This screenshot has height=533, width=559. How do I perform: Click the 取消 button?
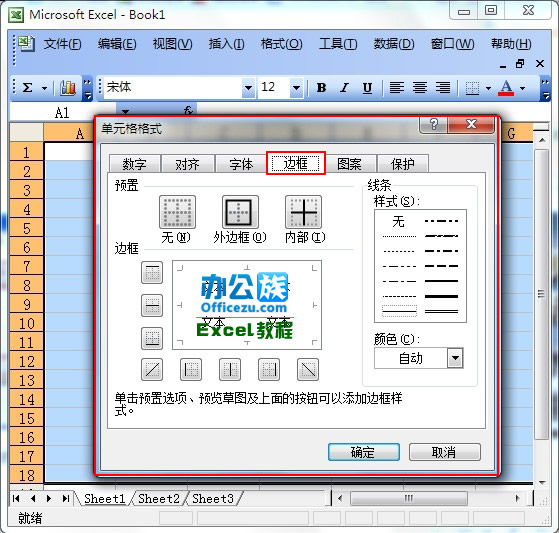click(445, 452)
